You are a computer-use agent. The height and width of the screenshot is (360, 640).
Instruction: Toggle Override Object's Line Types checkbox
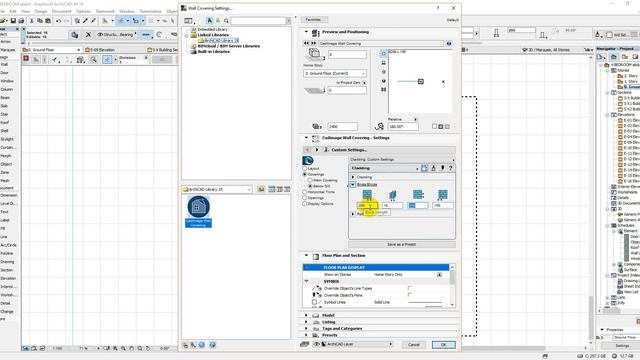coord(409,288)
